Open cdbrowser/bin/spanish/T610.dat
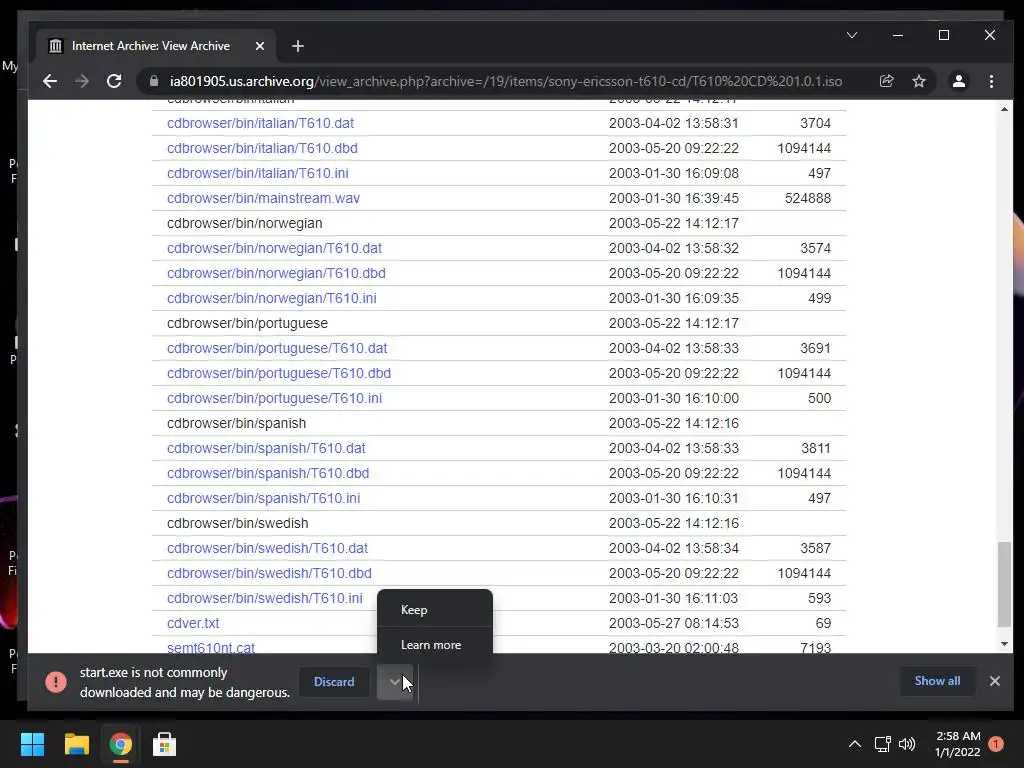The width and height of the screenshot is (1024, 768). [266, 448]
